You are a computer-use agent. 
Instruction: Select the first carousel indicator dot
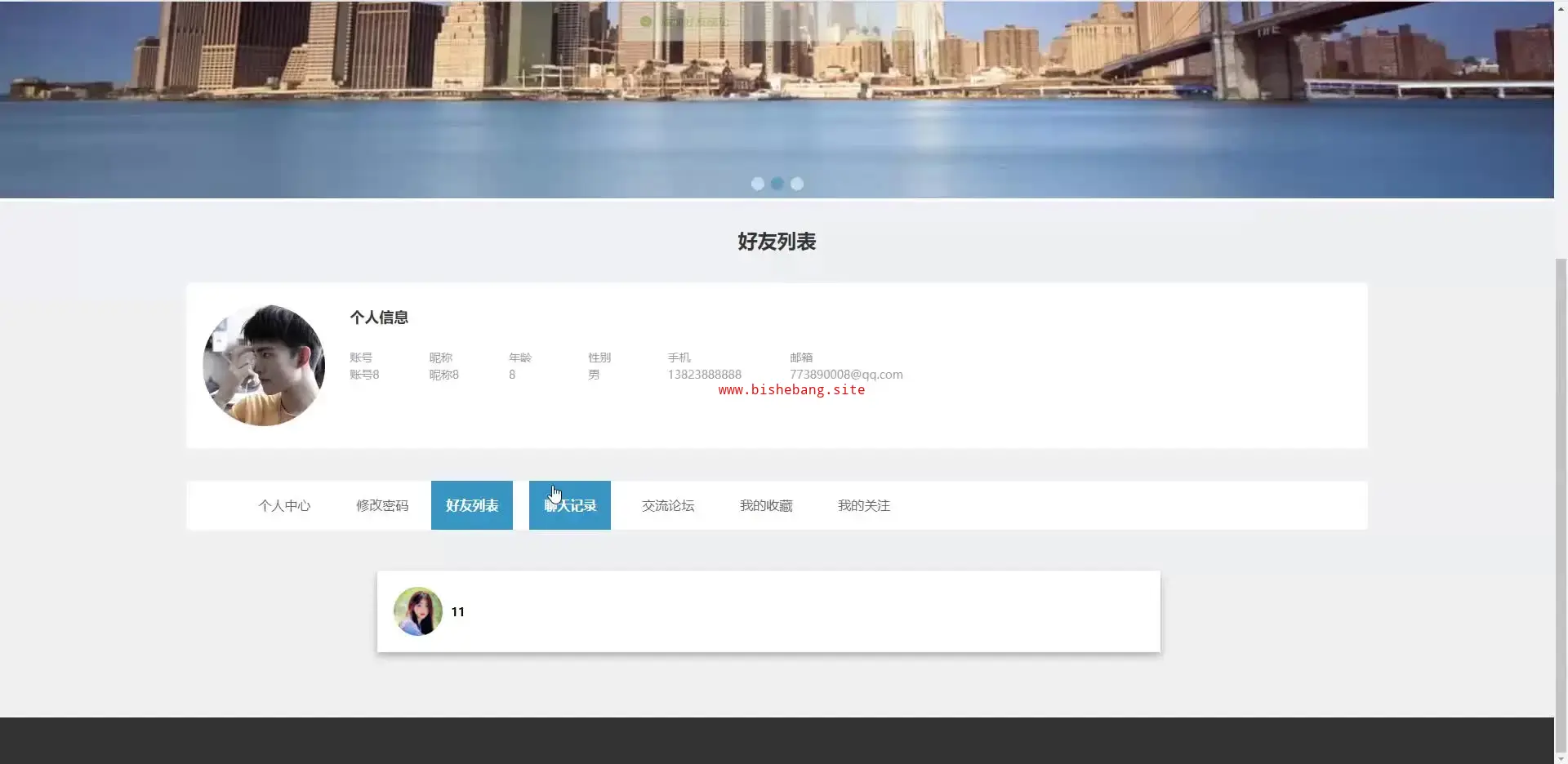tap(757, 184)
